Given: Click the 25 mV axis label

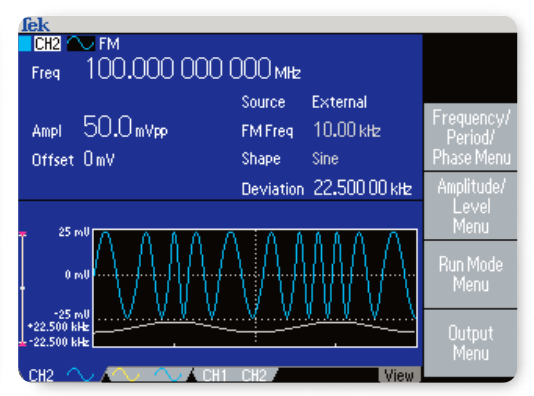Looking at the screenshot, I should pyautogui.click(x=74, y=232).
